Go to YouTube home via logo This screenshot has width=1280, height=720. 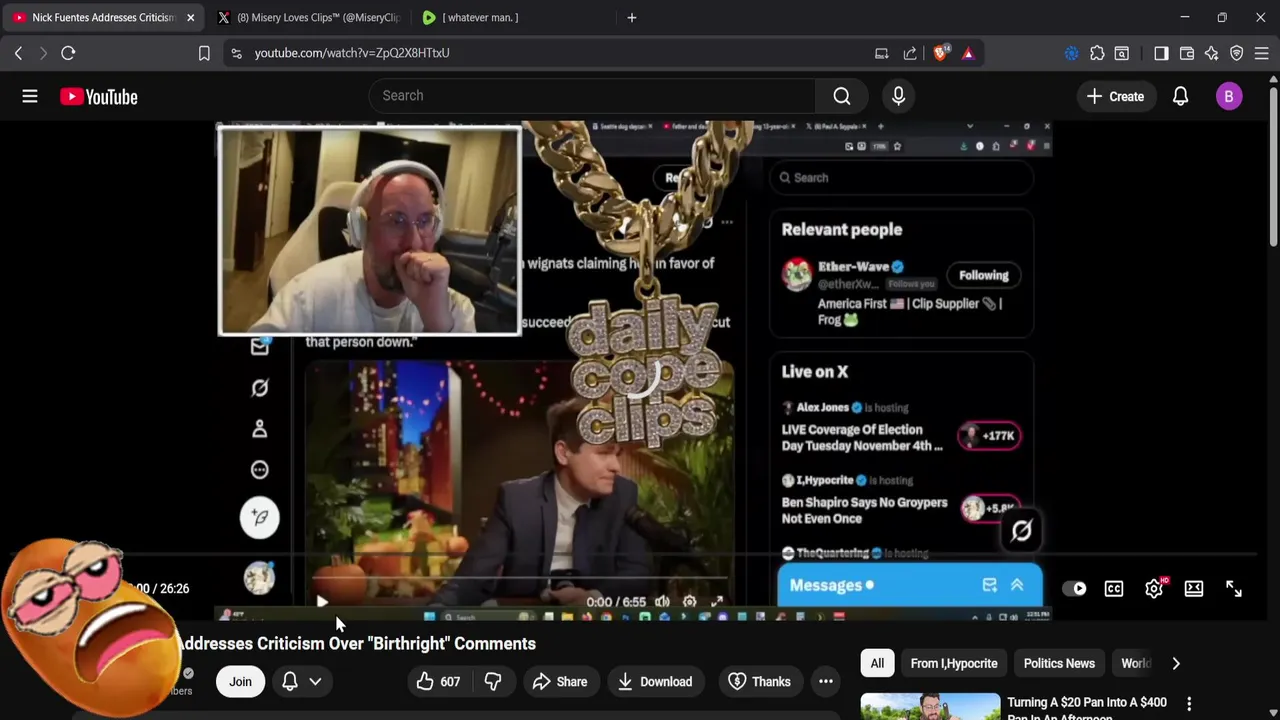click(98, 97)
